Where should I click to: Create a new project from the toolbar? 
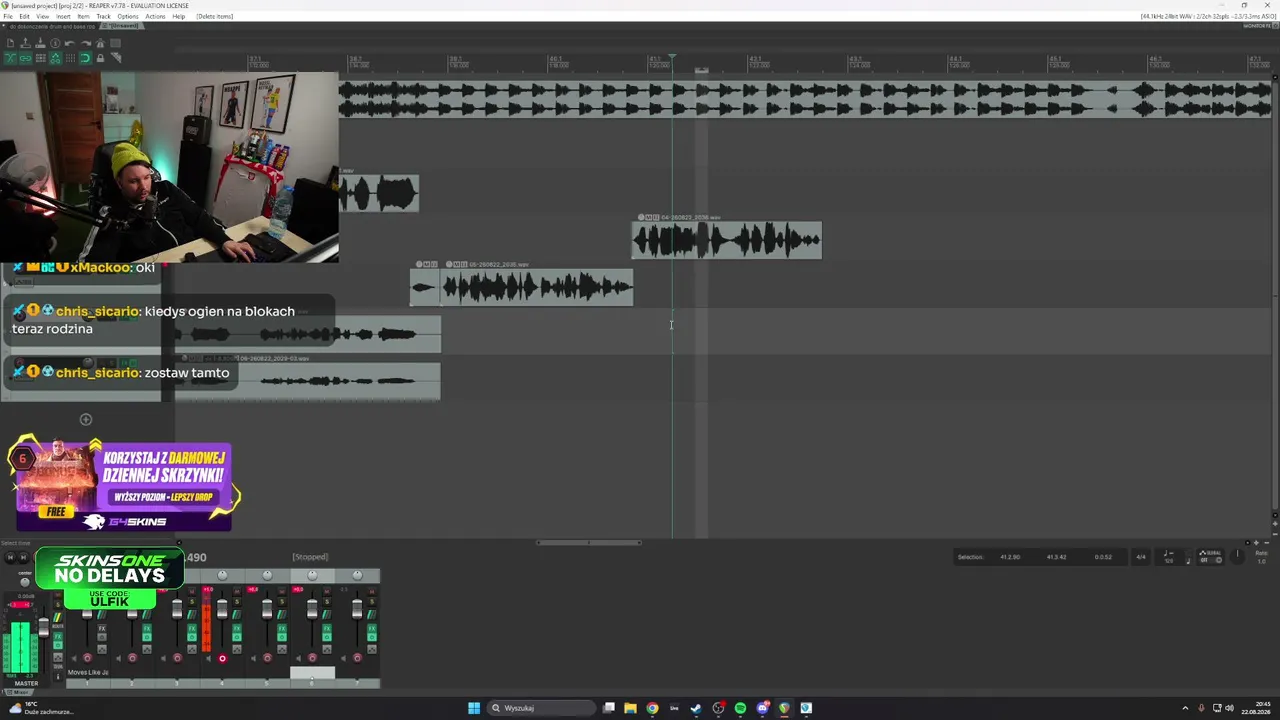tap(10, 43)
